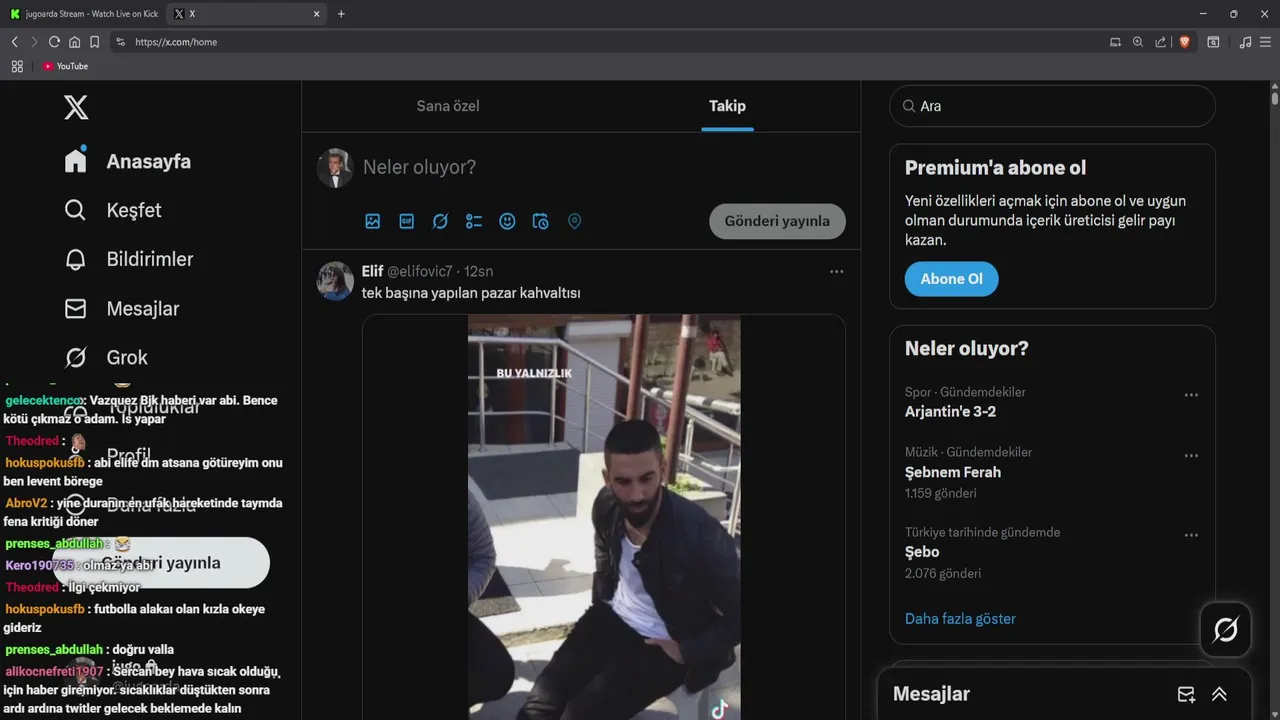Add a poll to the post
This screenshot has height=720, width=1280.
474,221
